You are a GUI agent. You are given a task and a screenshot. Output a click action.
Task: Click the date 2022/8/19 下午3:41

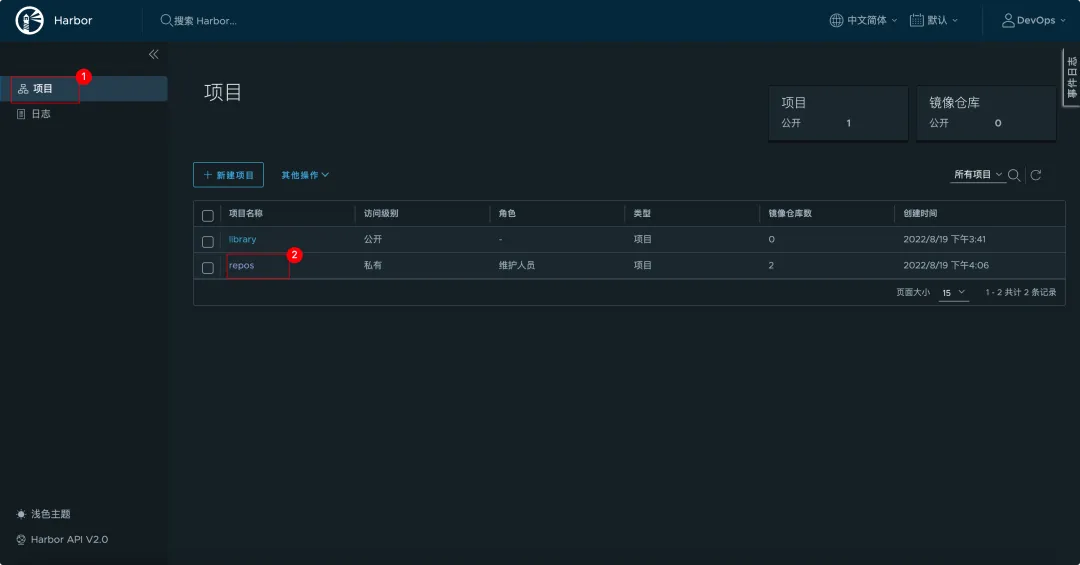pyautogui.click(x=944, y=239)
